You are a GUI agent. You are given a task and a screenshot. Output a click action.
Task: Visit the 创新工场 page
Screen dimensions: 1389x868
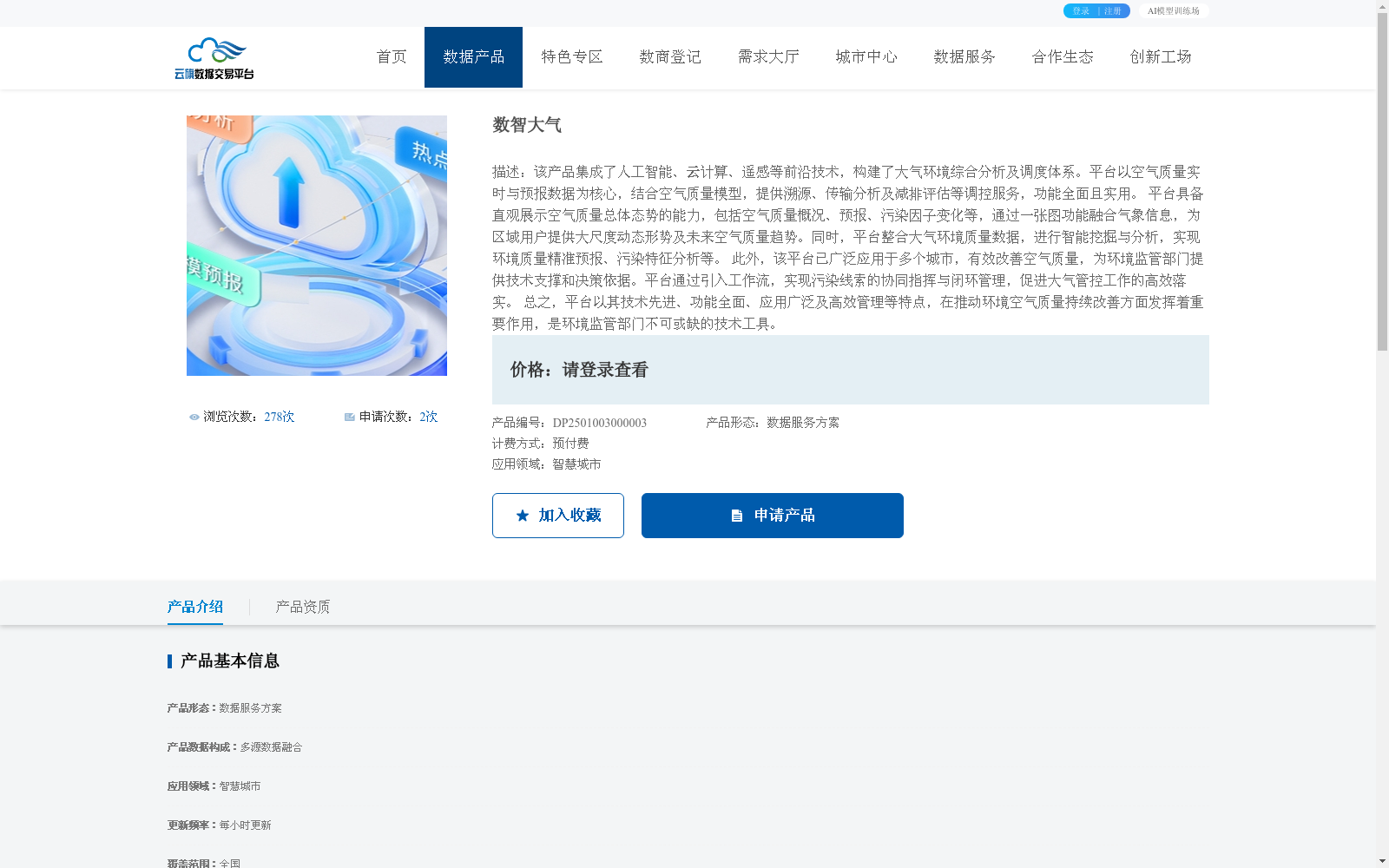[1160, 57]
